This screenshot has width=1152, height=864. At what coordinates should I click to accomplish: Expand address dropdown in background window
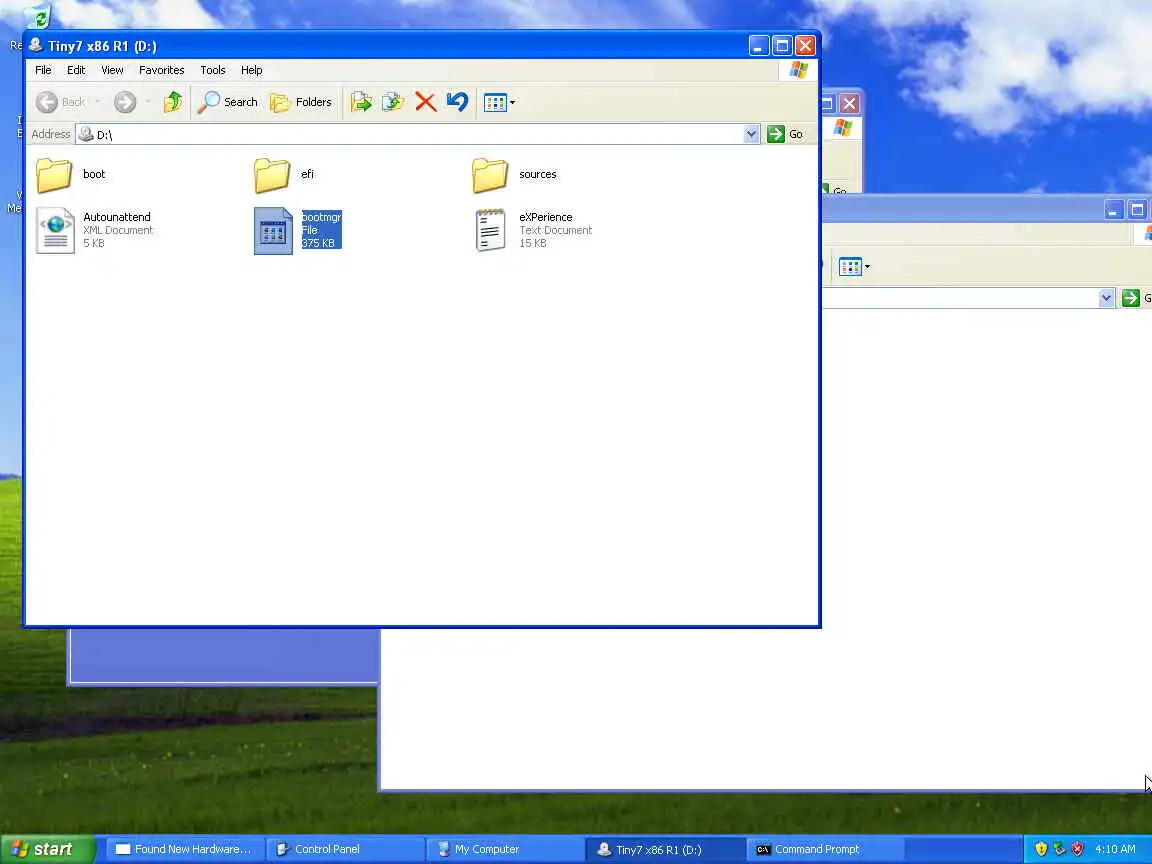[1106, 298]
